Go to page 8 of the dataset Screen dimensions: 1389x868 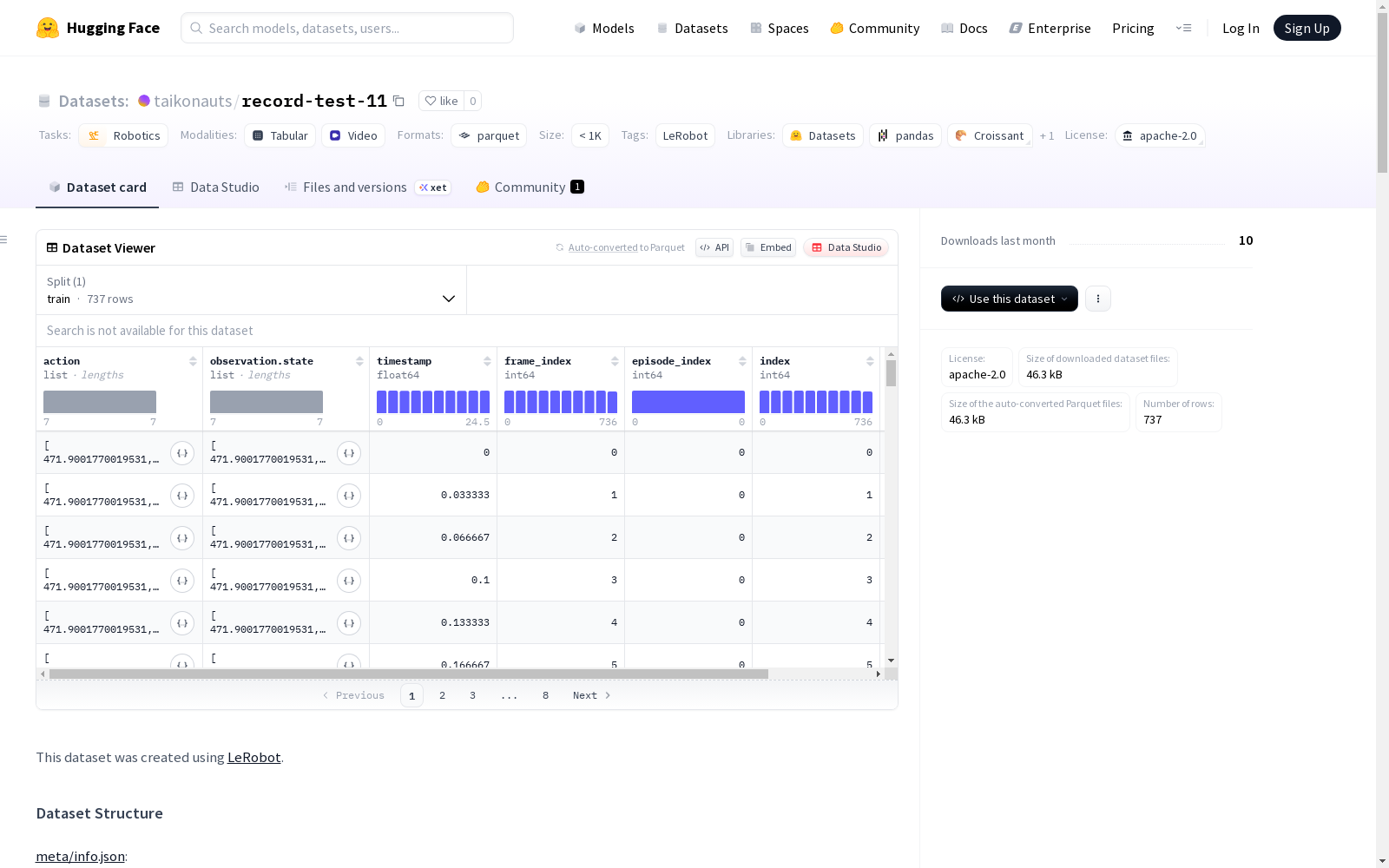[545, 695]
